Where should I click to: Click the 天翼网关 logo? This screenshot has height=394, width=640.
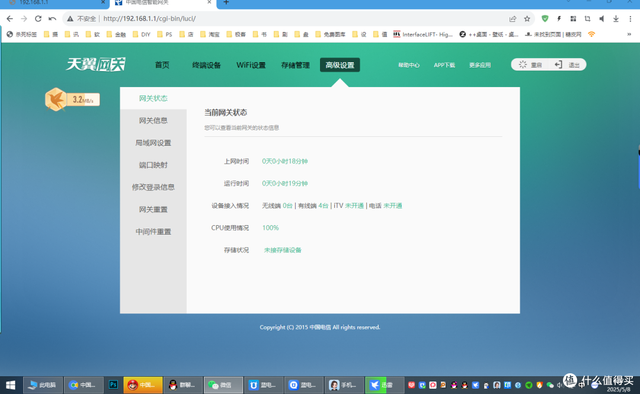point(96,65)
